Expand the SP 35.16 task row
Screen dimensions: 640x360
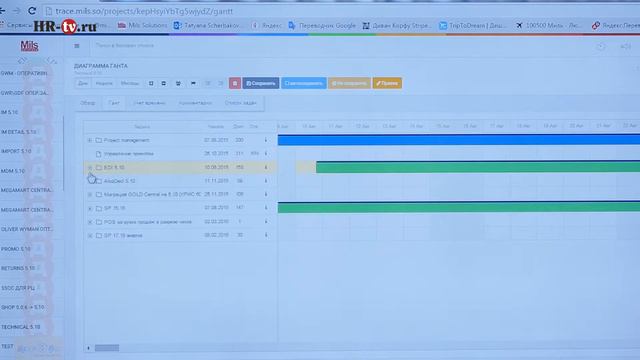(x=90, y=209)
